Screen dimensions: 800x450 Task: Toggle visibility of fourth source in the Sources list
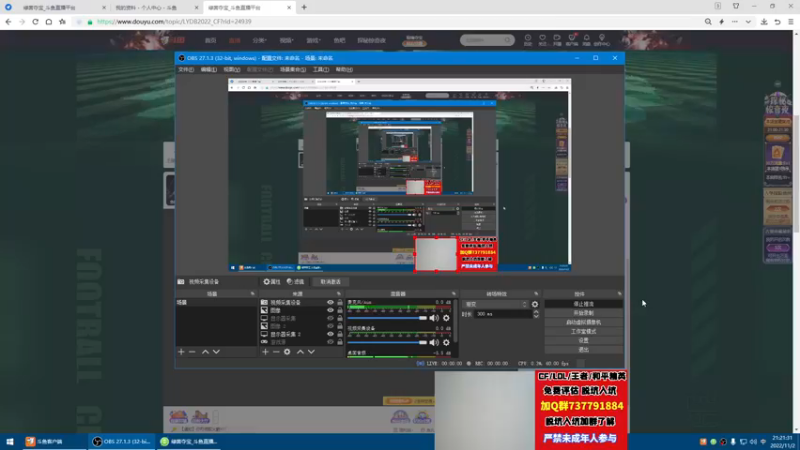(x=330, y=326)
